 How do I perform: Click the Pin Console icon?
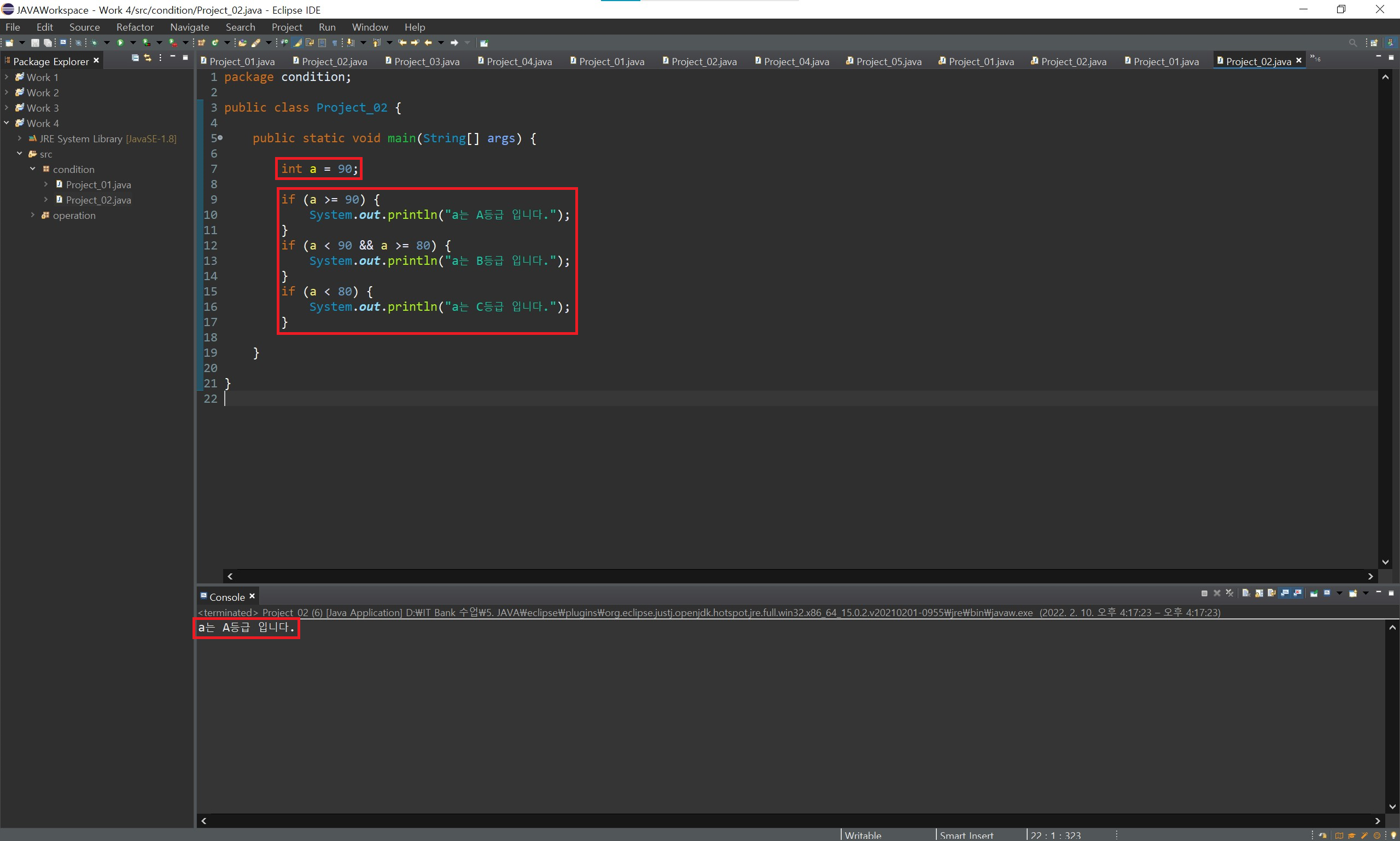click(1314, 593)
